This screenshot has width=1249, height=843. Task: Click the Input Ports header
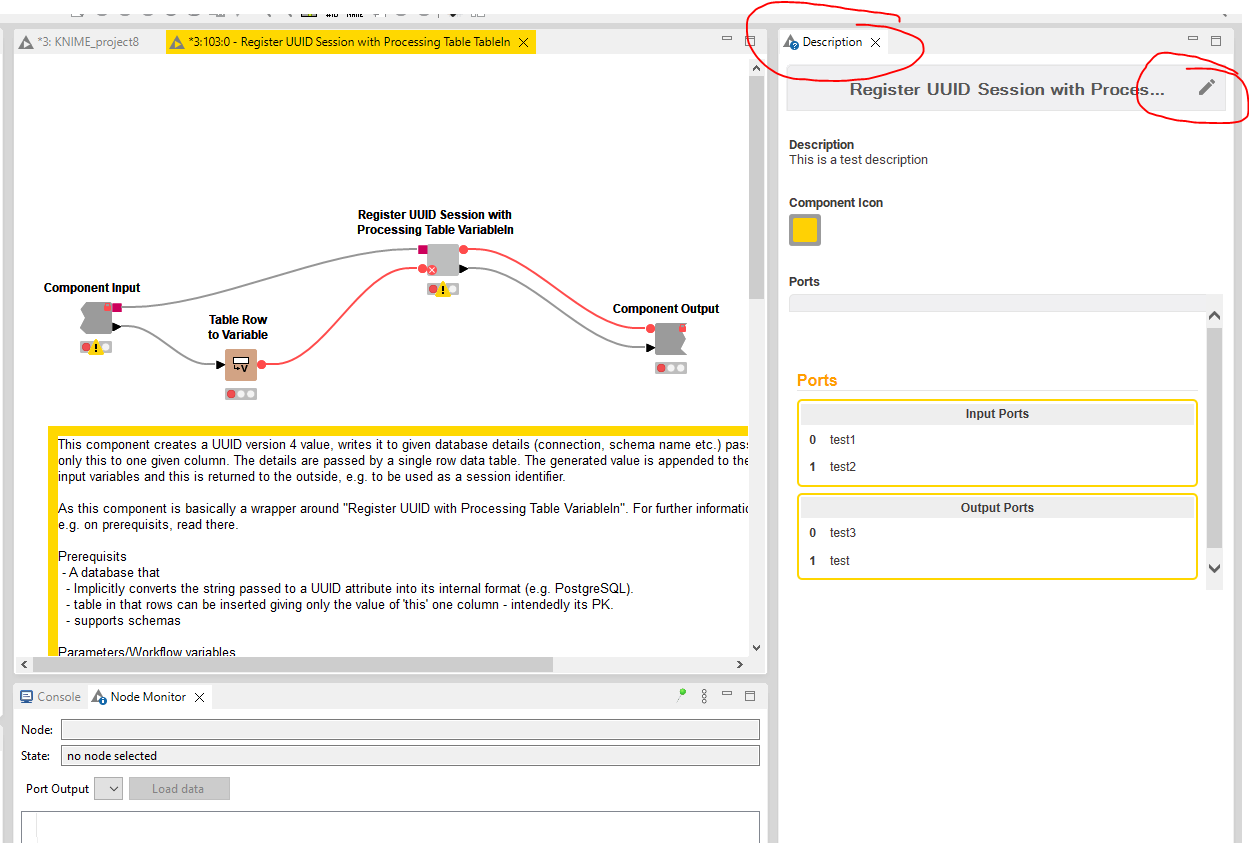coord(997,414)
